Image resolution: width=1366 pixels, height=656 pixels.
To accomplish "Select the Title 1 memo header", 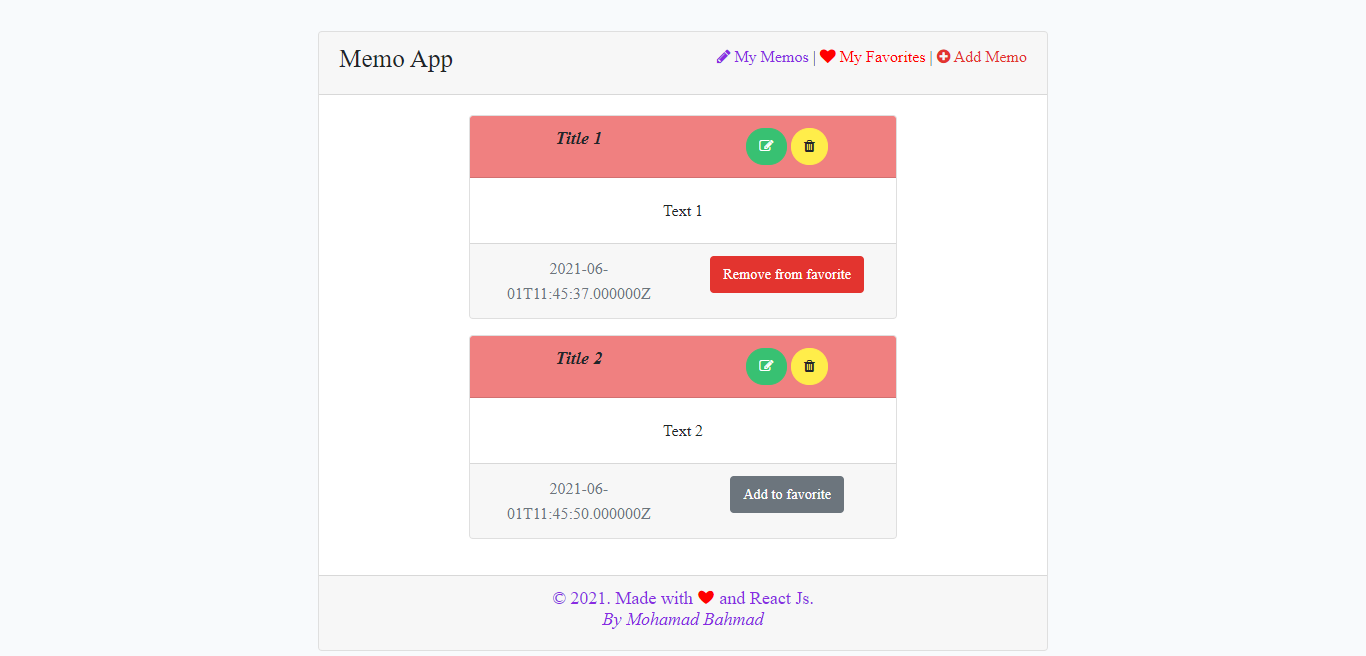I will point(578,139).
